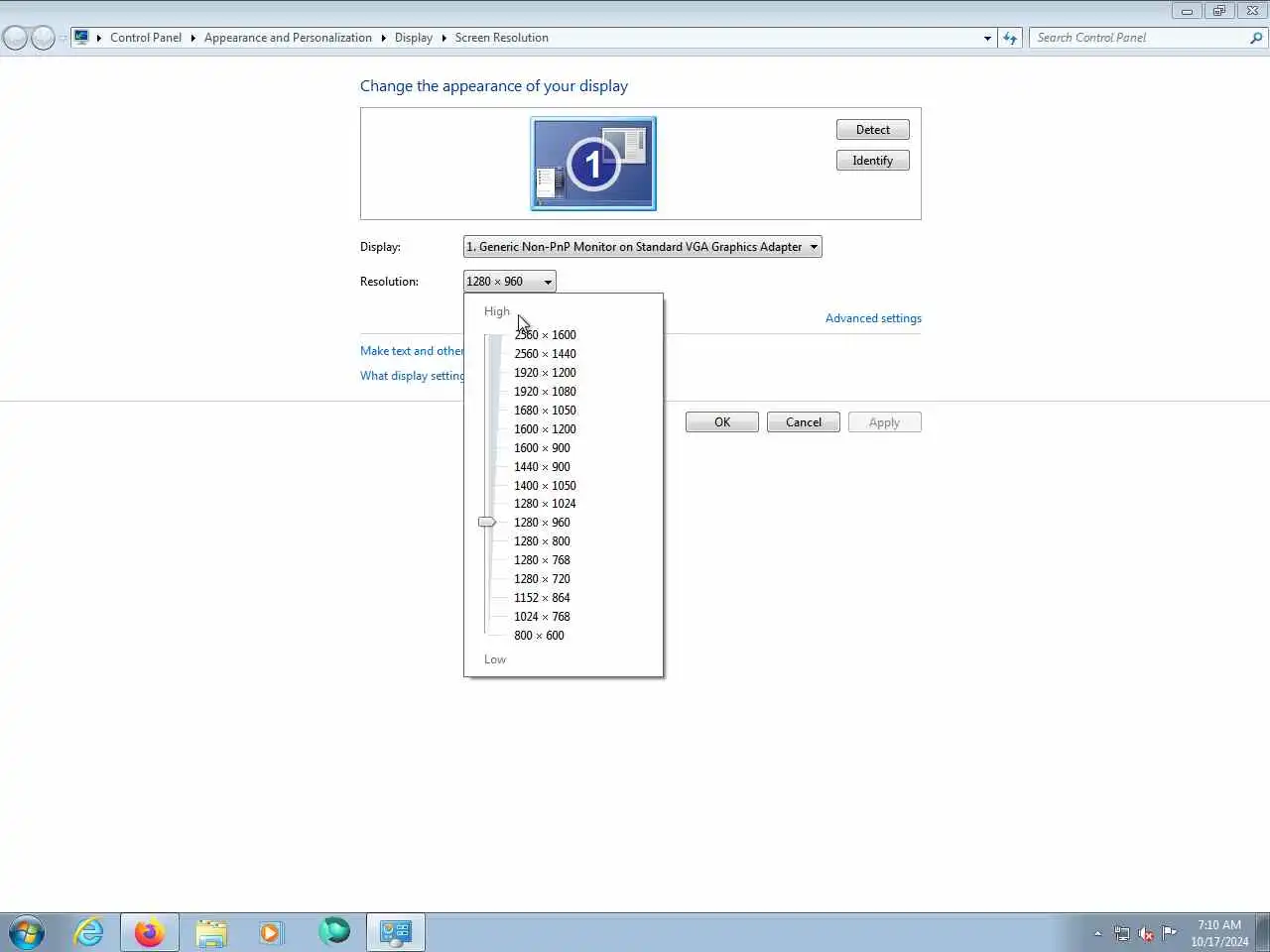The image size is (1270, 952).
Task: Click the slider tick beside 1680 × 1050
Action: [x=502, y=411]
